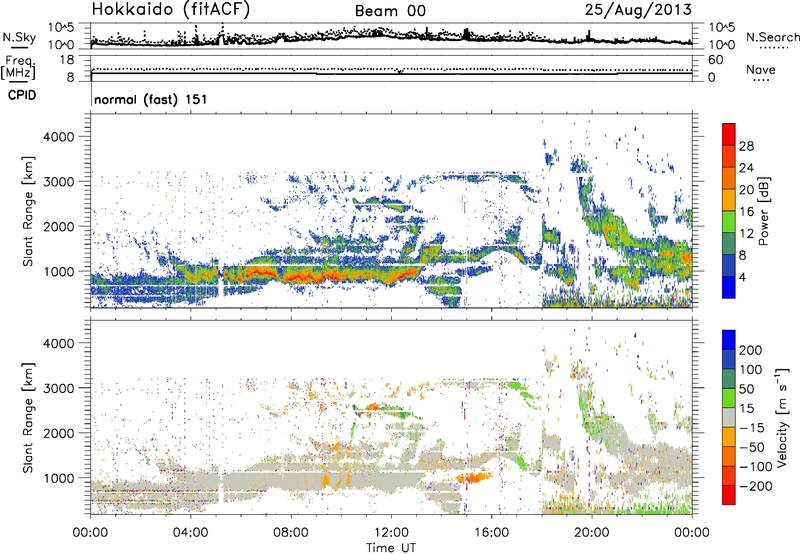Click the 04:00 time tick label
Screen dimensions: 800x554
click(190, 533)
